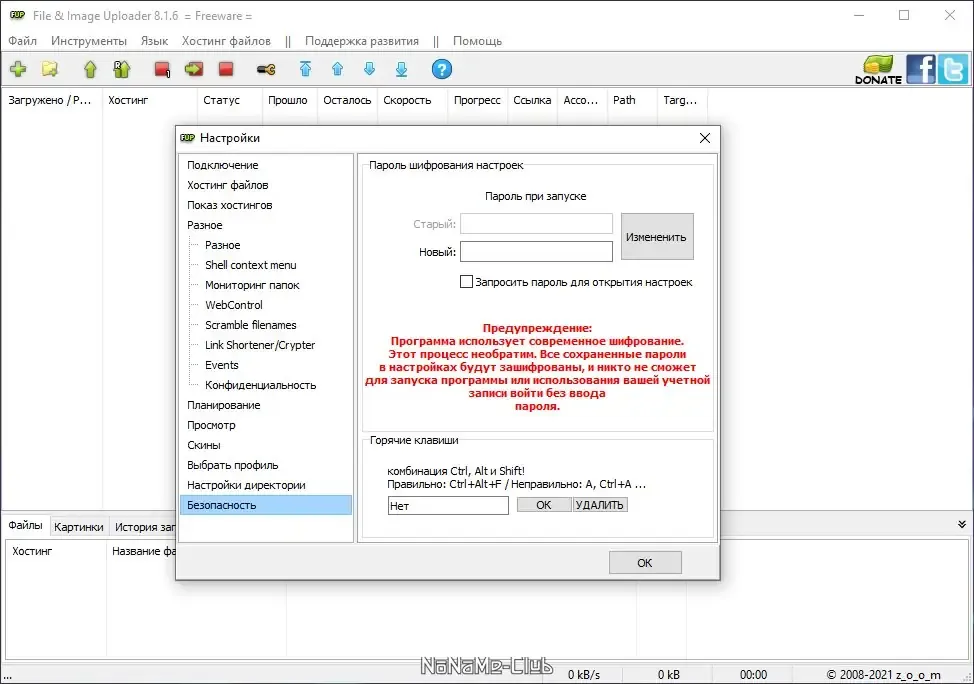Select Подключение in settings tree
The width and height of the screenshot is (974, 684).
pyautogui.click(x=223, y=165)
